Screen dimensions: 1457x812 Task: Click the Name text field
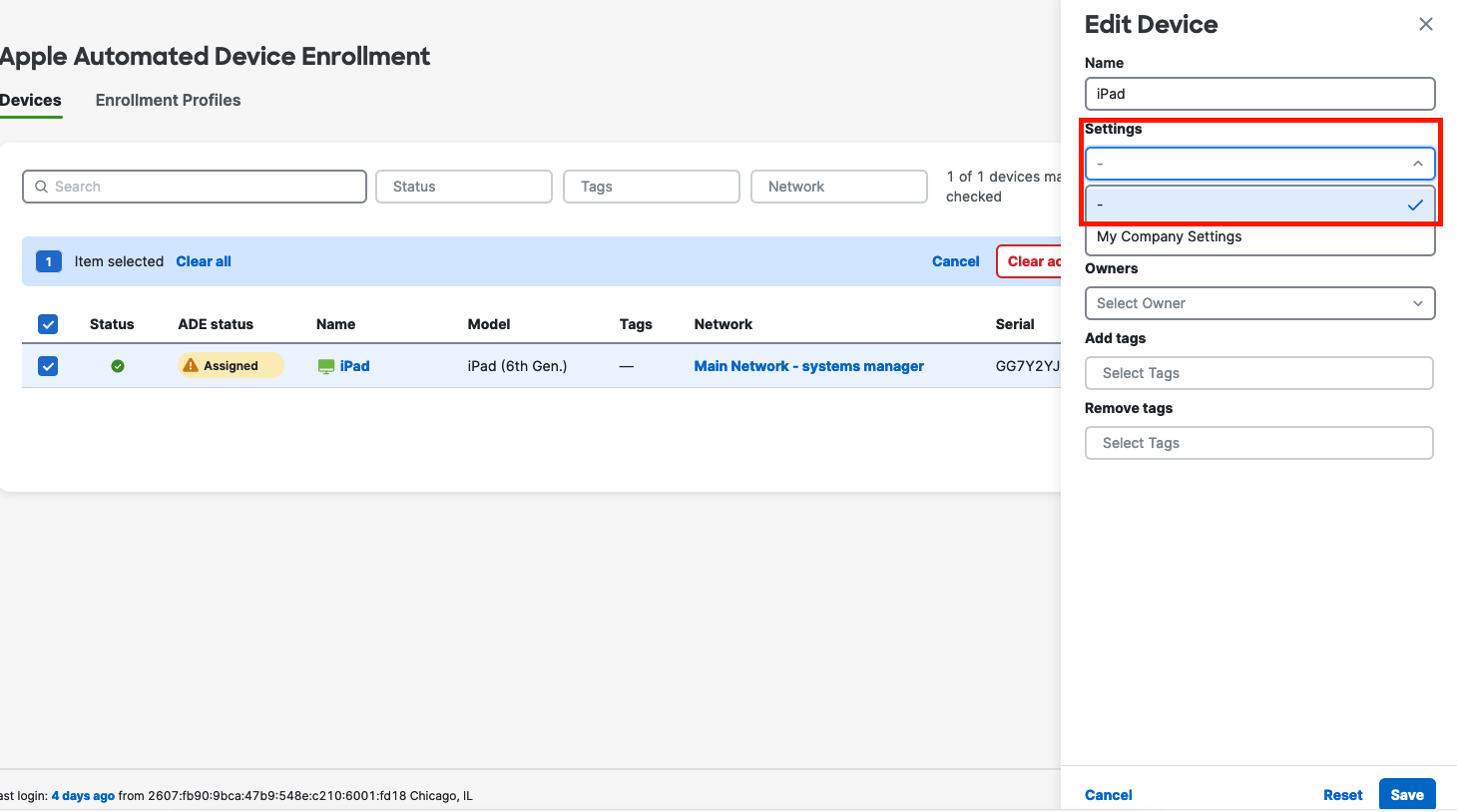(1259, 94)
